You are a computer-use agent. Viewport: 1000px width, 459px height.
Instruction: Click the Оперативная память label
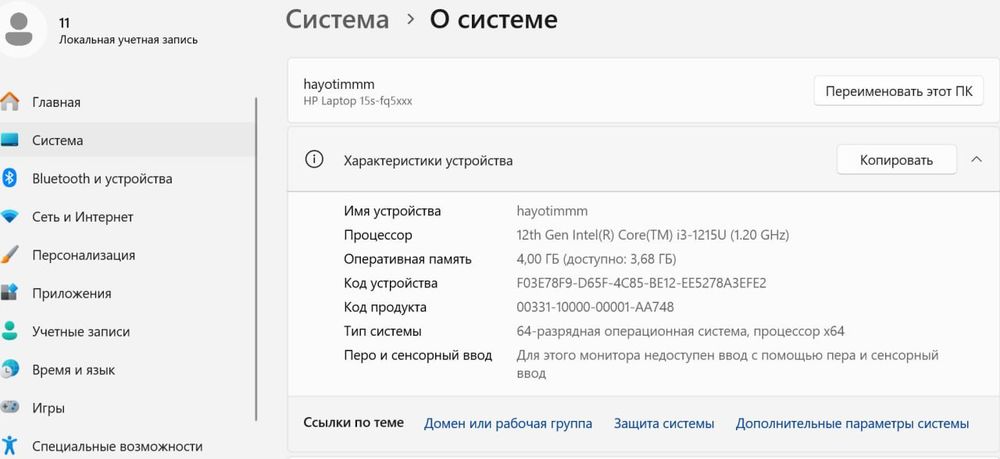coord(408,259)
